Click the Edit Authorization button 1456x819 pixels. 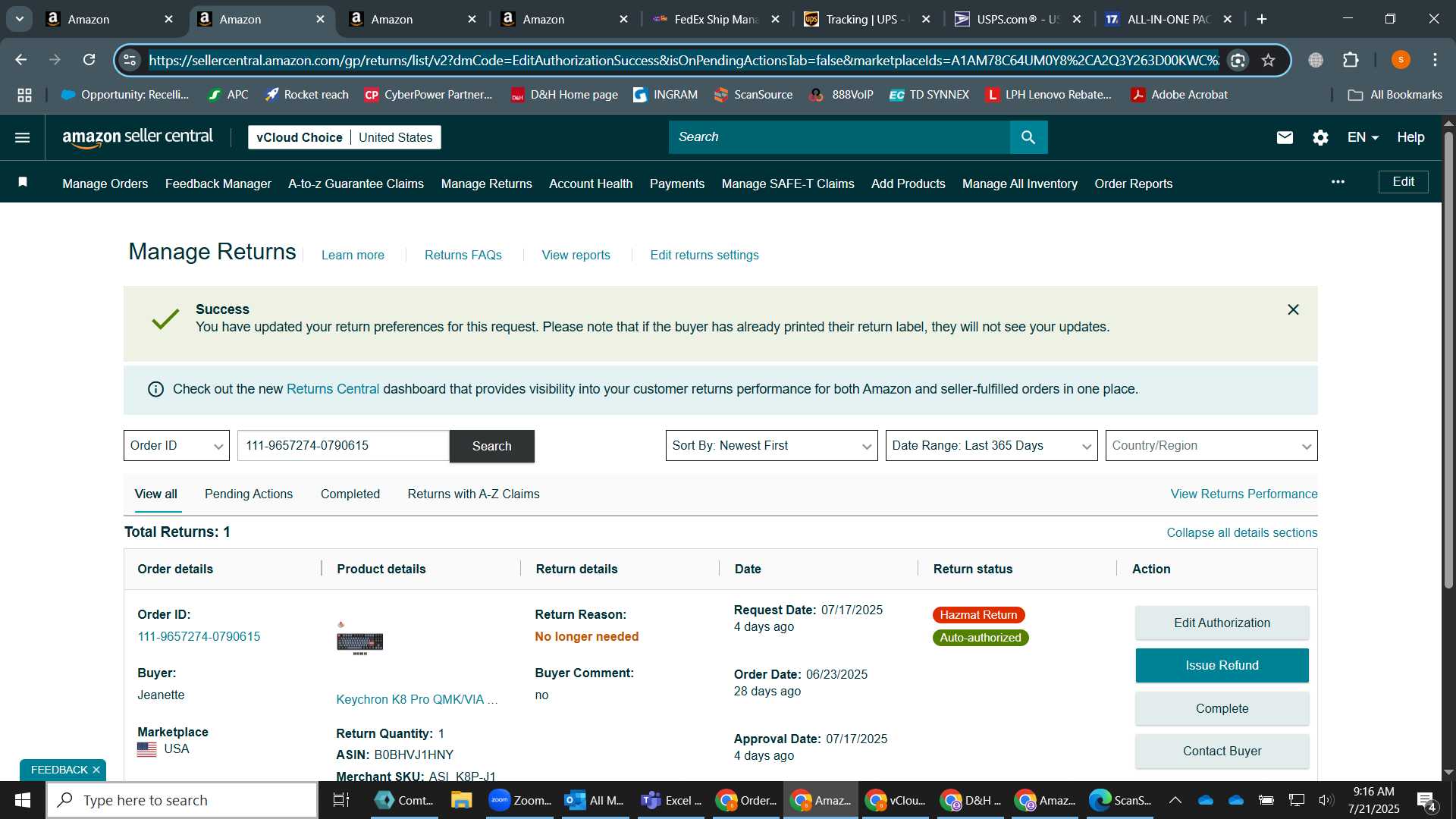point(1222,623)
